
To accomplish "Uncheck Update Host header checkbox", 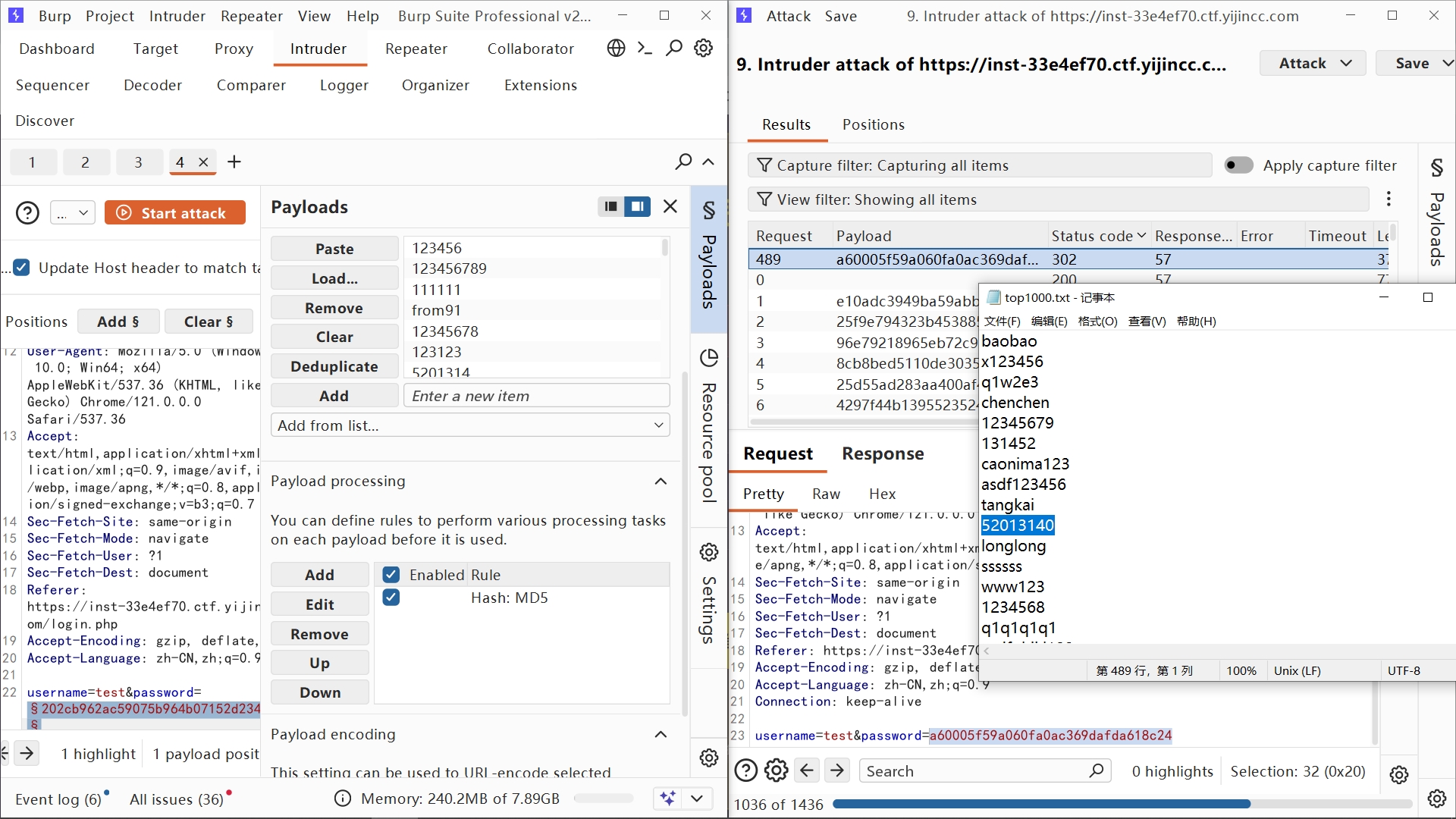I will click(x=22, y=268).
